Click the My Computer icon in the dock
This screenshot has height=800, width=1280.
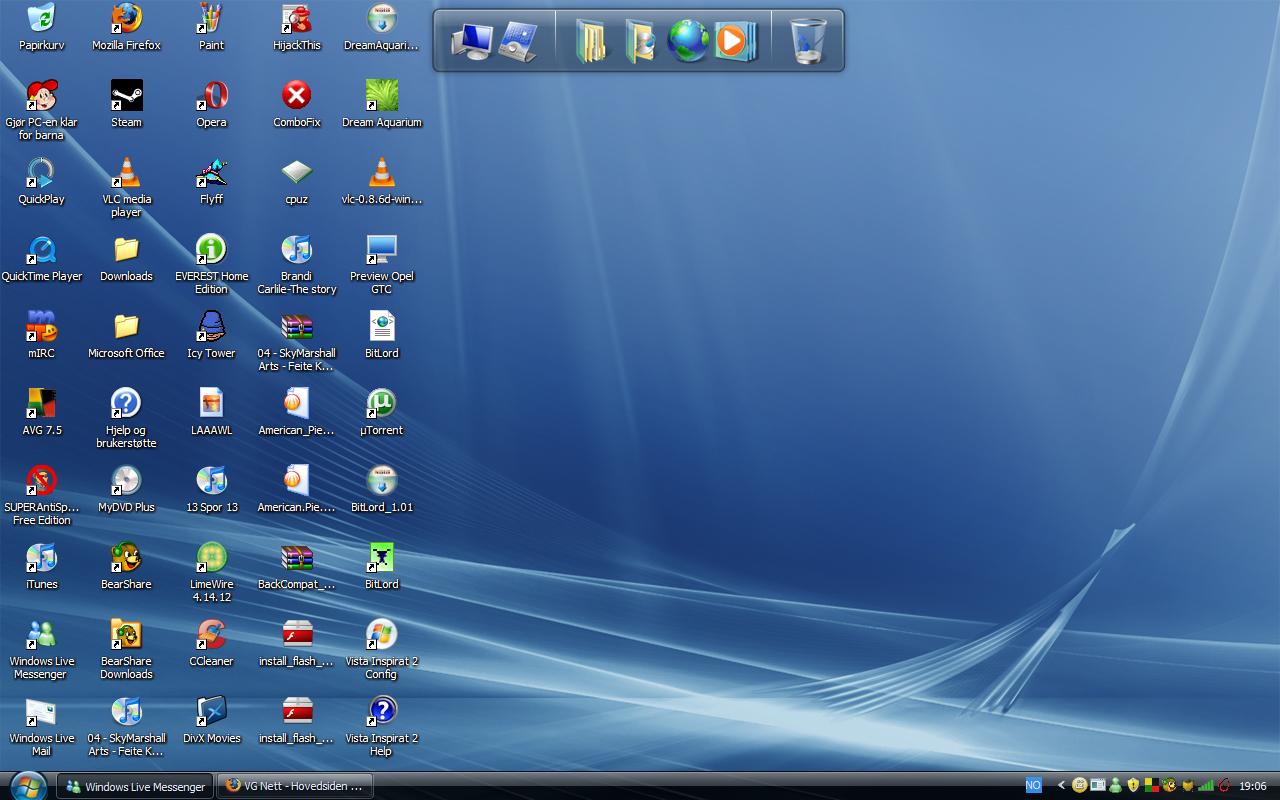(471, 41)
